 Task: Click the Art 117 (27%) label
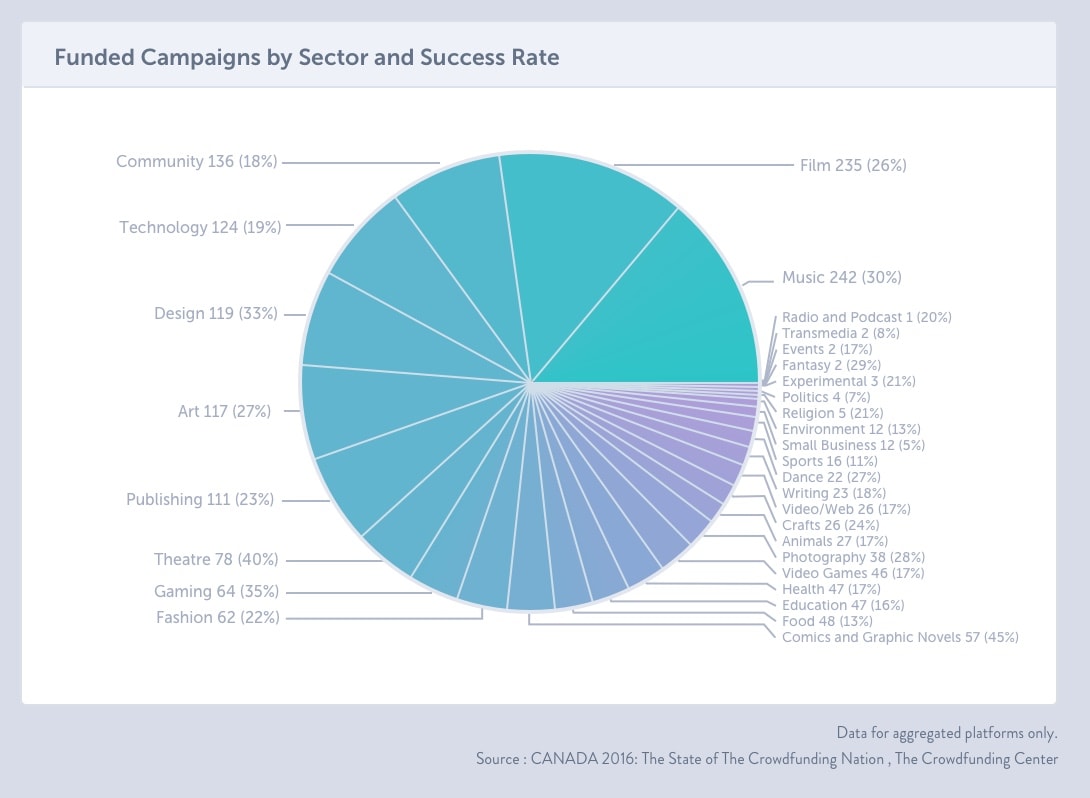(224, 411)
